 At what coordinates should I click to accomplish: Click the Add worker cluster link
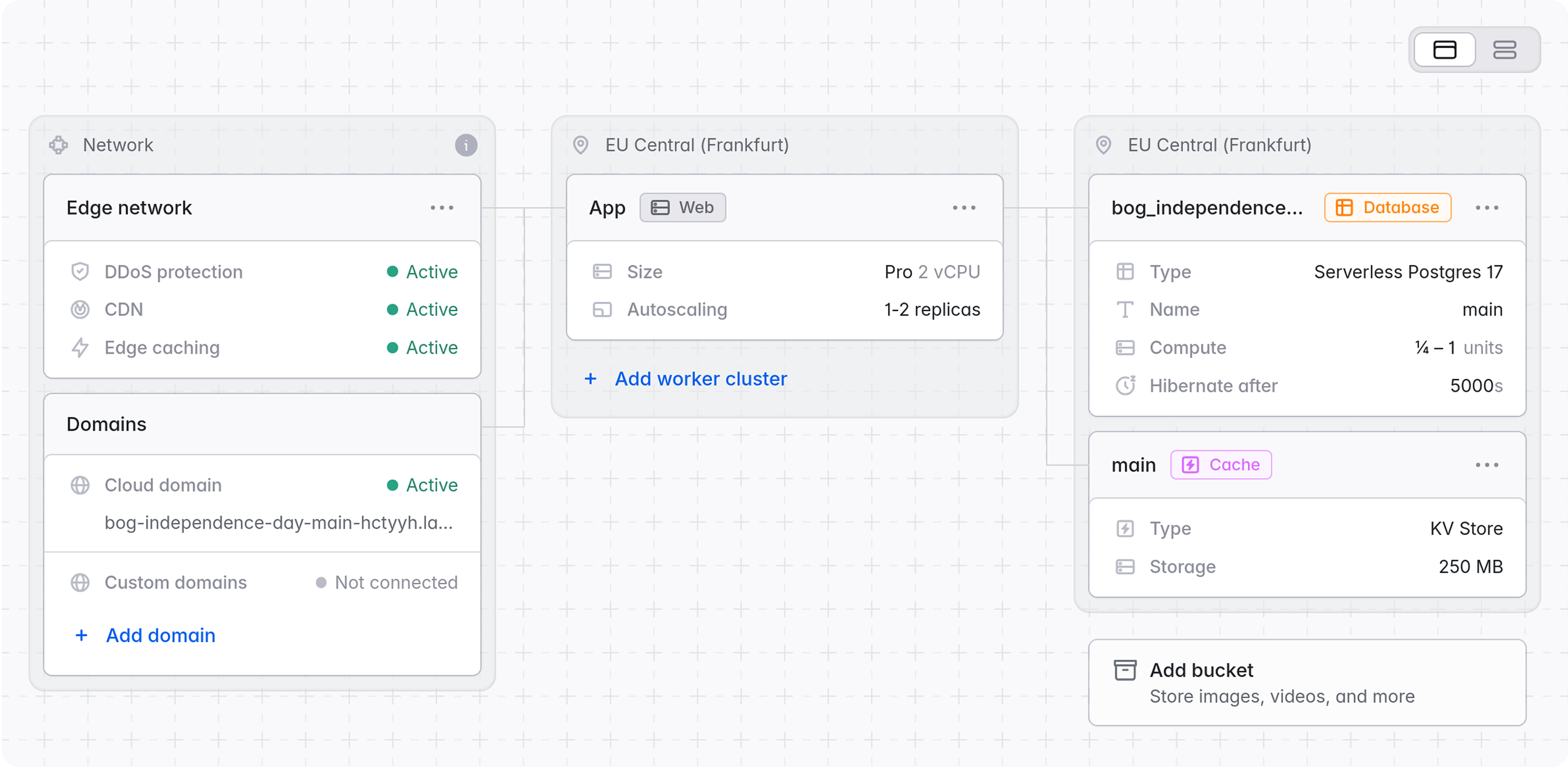700,379
